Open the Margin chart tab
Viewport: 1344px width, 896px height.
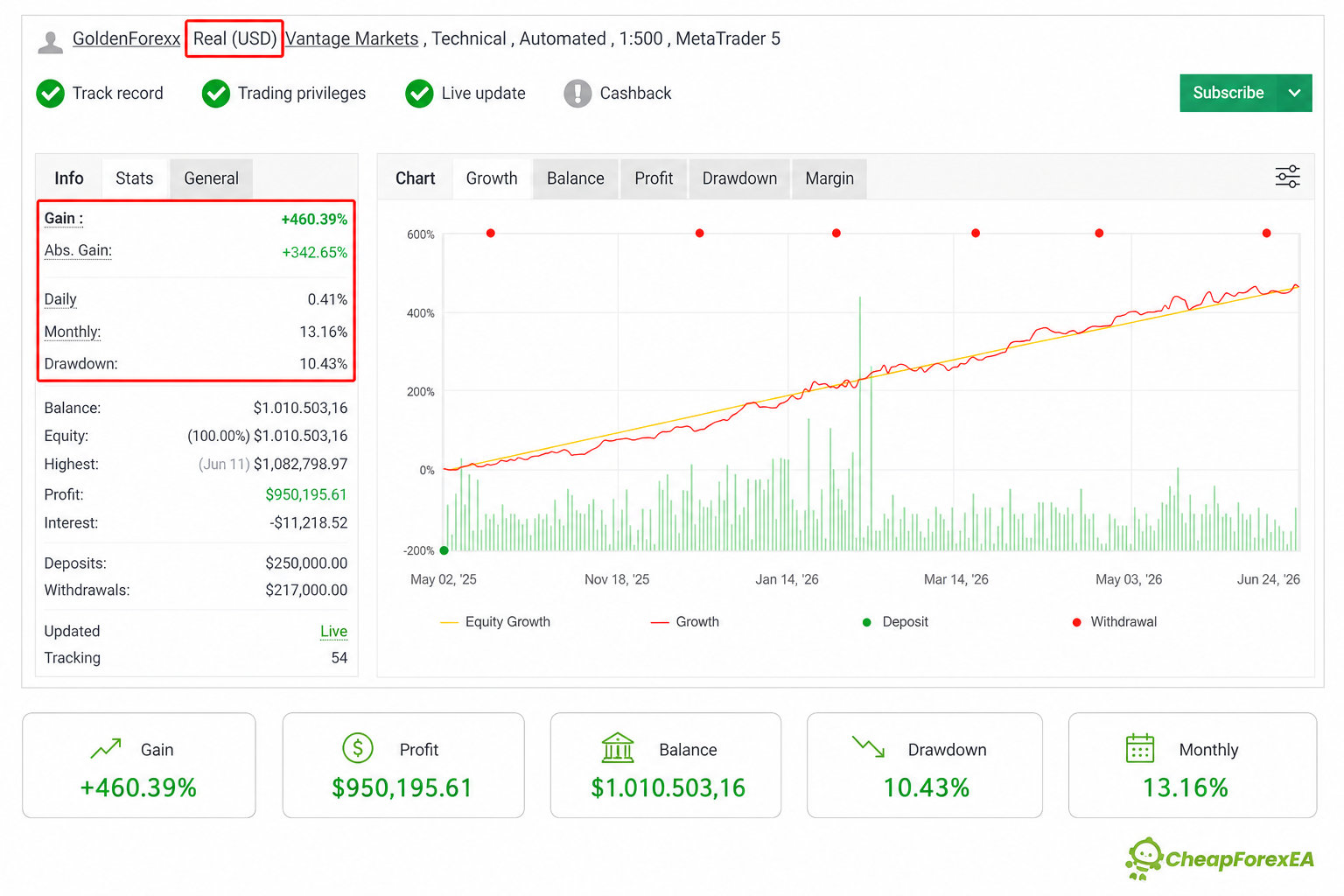829,178
